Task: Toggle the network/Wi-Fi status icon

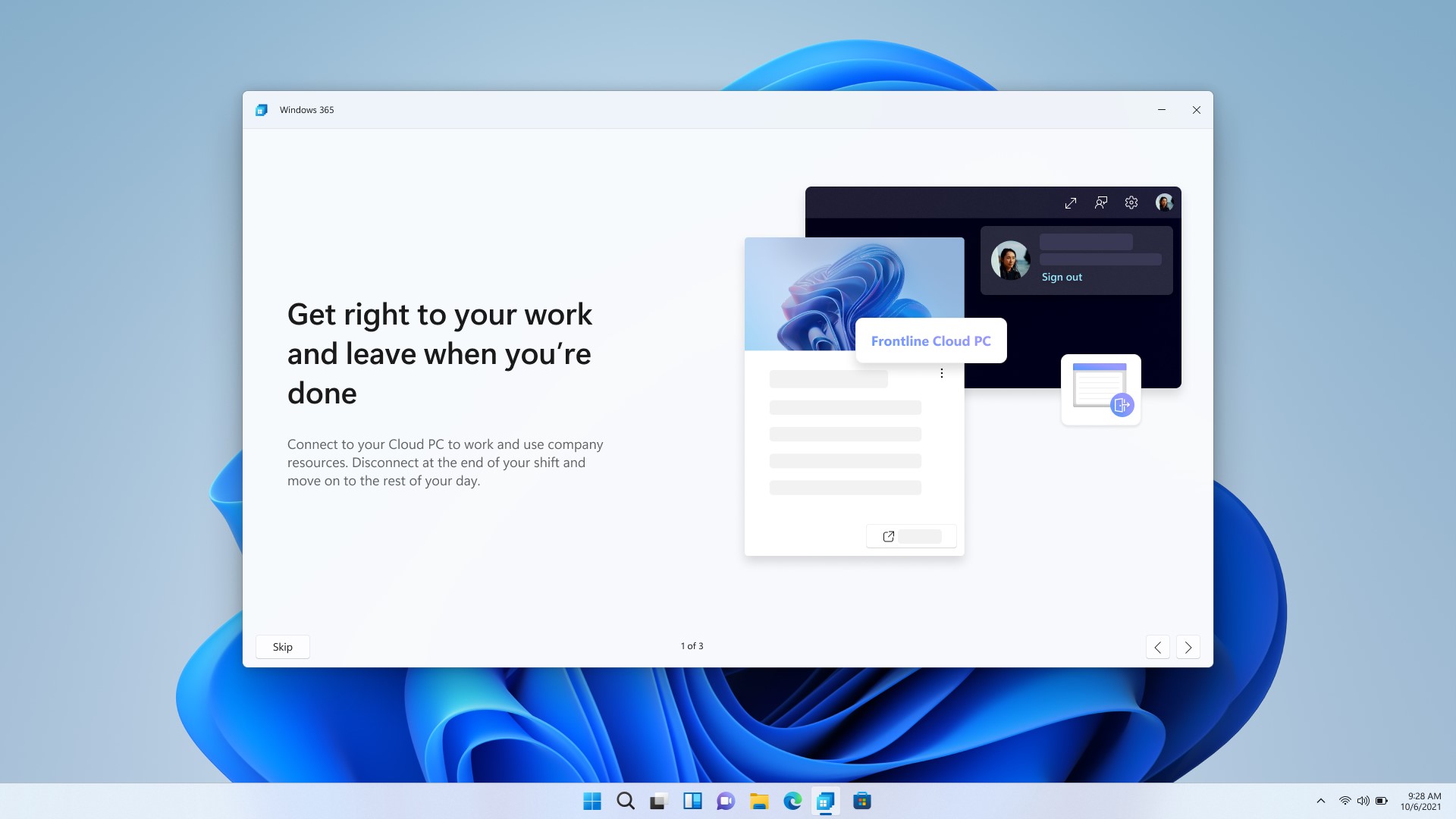Action: tap(1345, 800)
